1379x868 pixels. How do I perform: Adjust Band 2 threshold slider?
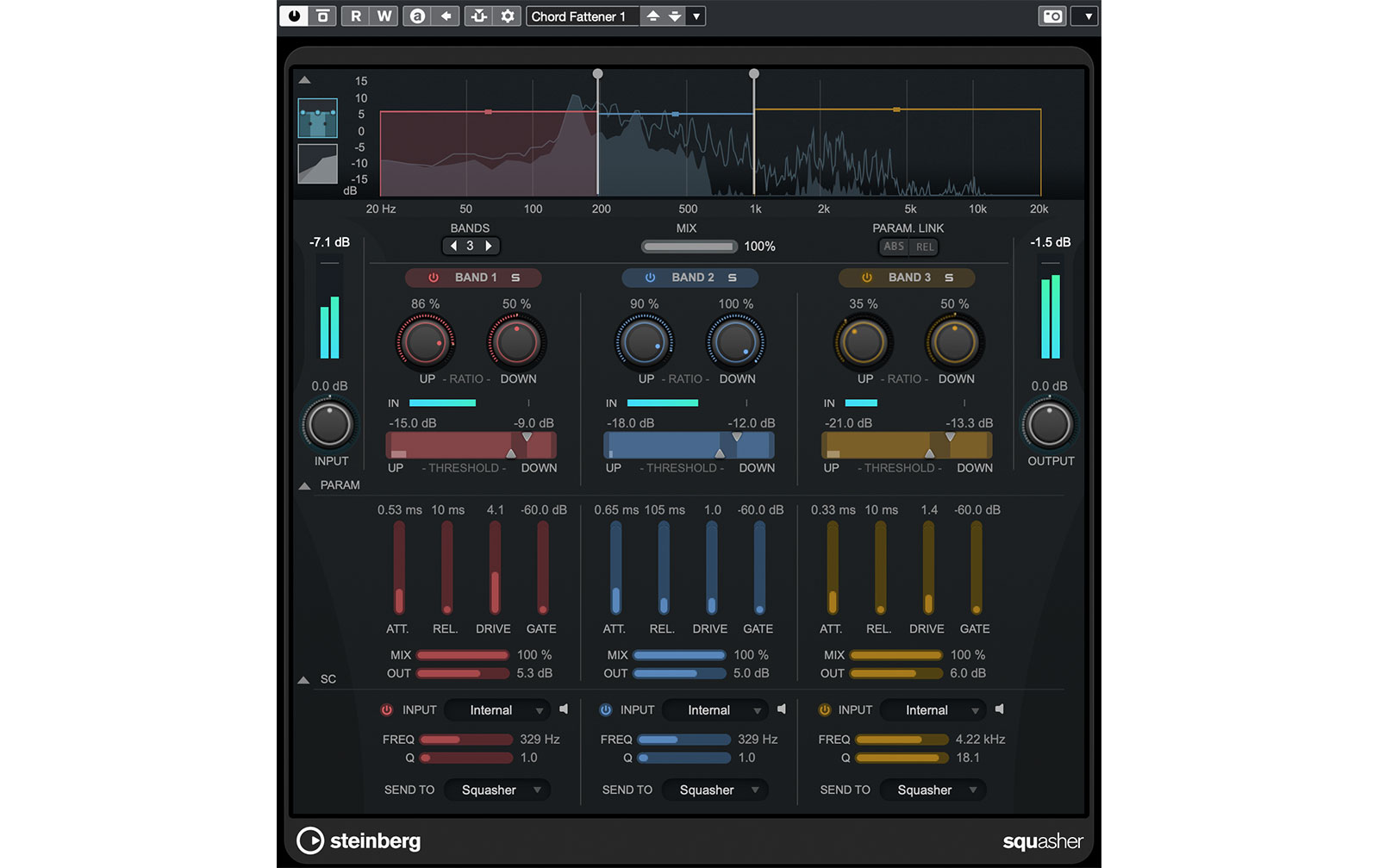pos(689,446)
